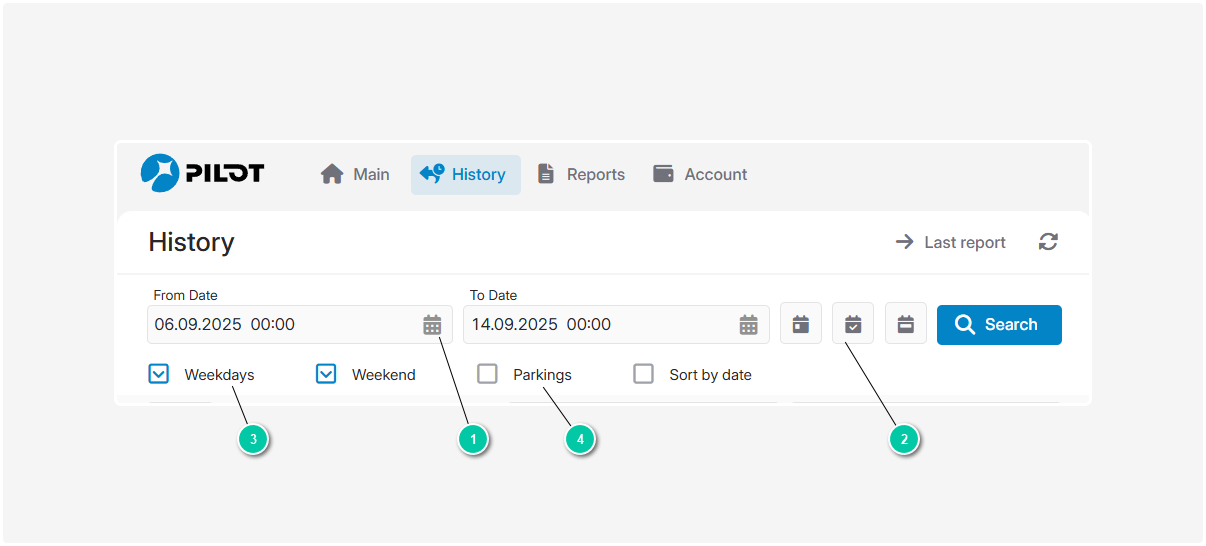Click the refresh icon beside Last report

tap(1048, 242)
